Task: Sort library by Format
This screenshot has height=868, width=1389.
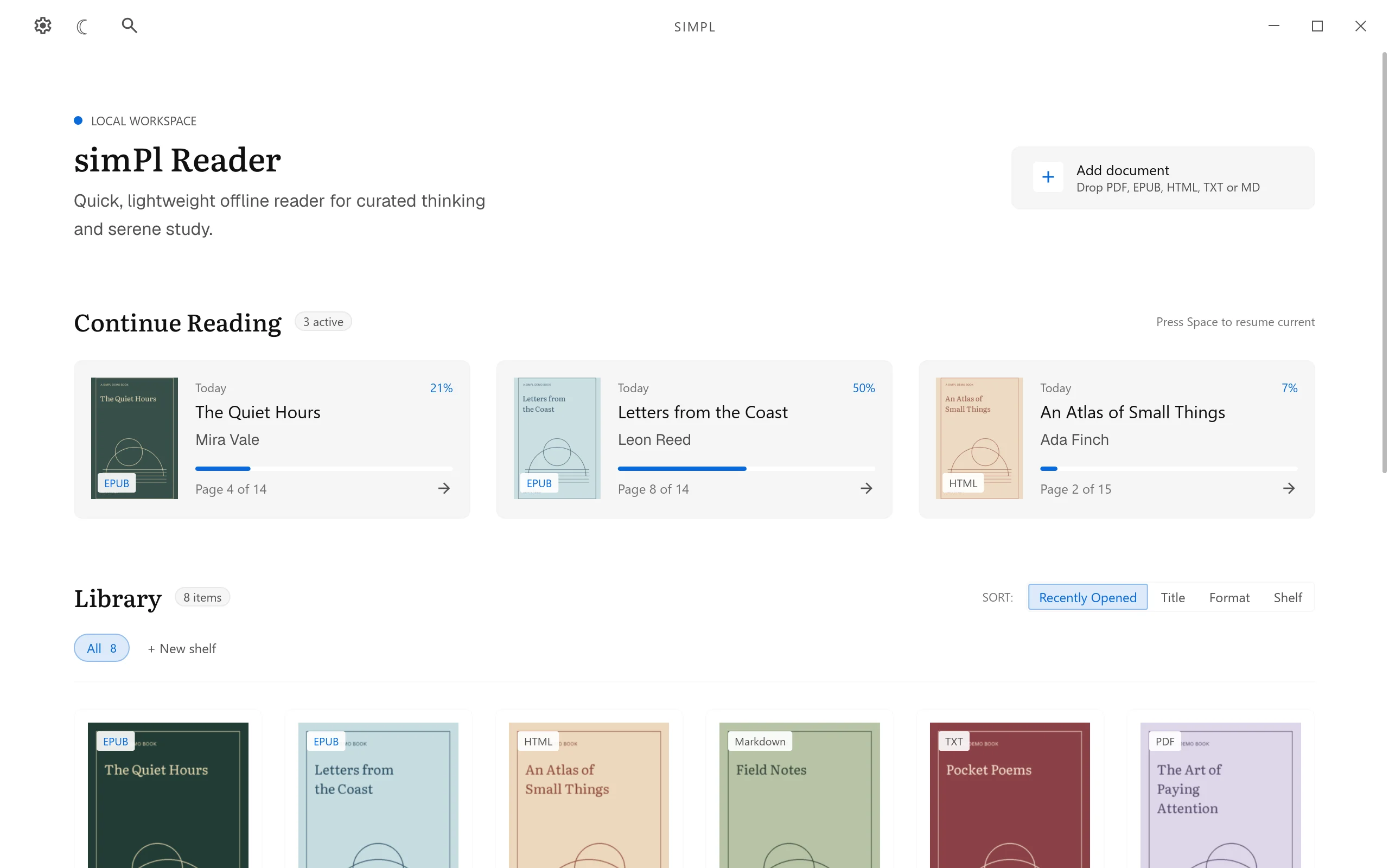Action: click(x=1229, y=597)
